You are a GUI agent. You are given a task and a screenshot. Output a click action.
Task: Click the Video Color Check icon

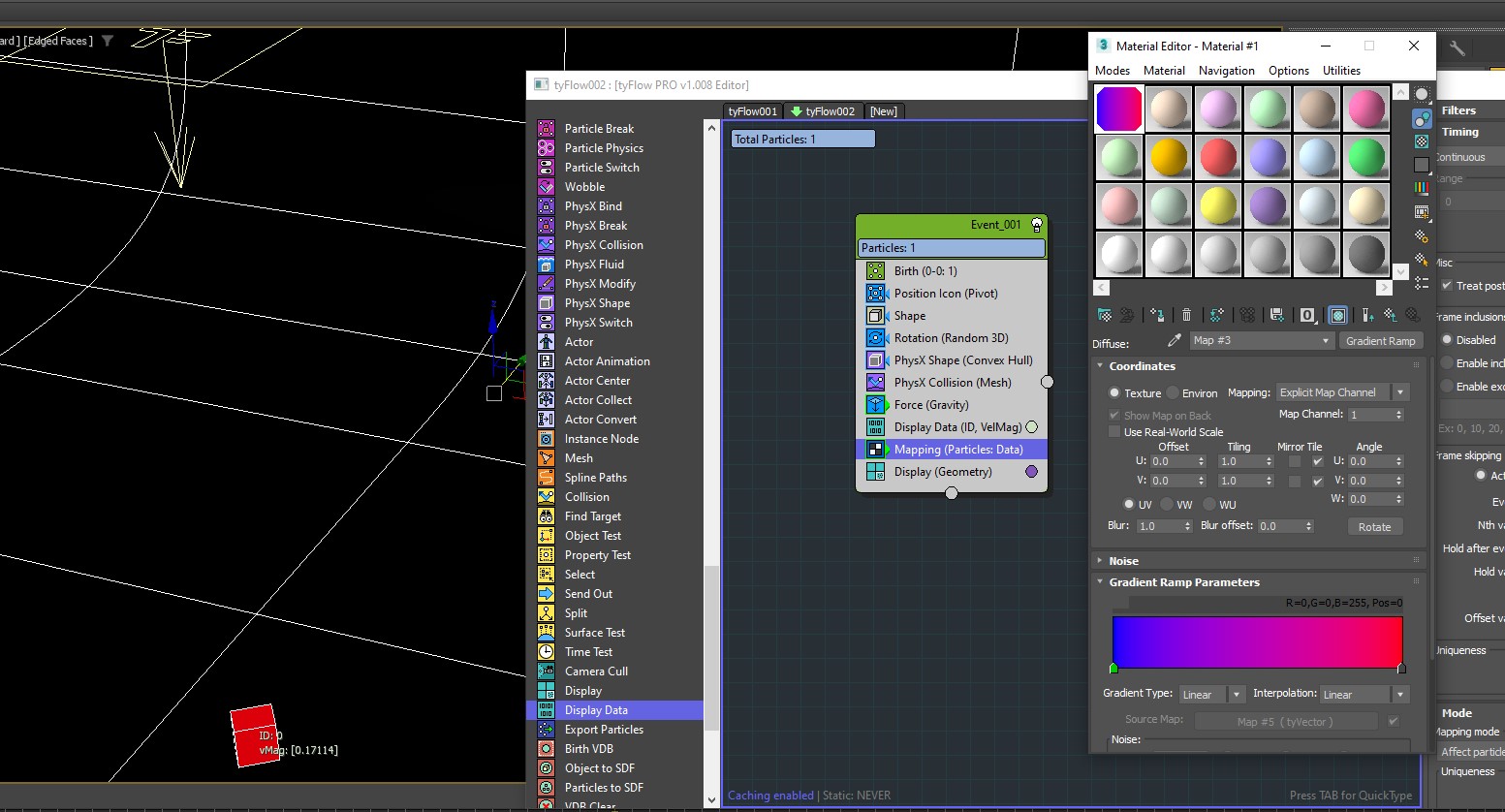coord(1422,188)
